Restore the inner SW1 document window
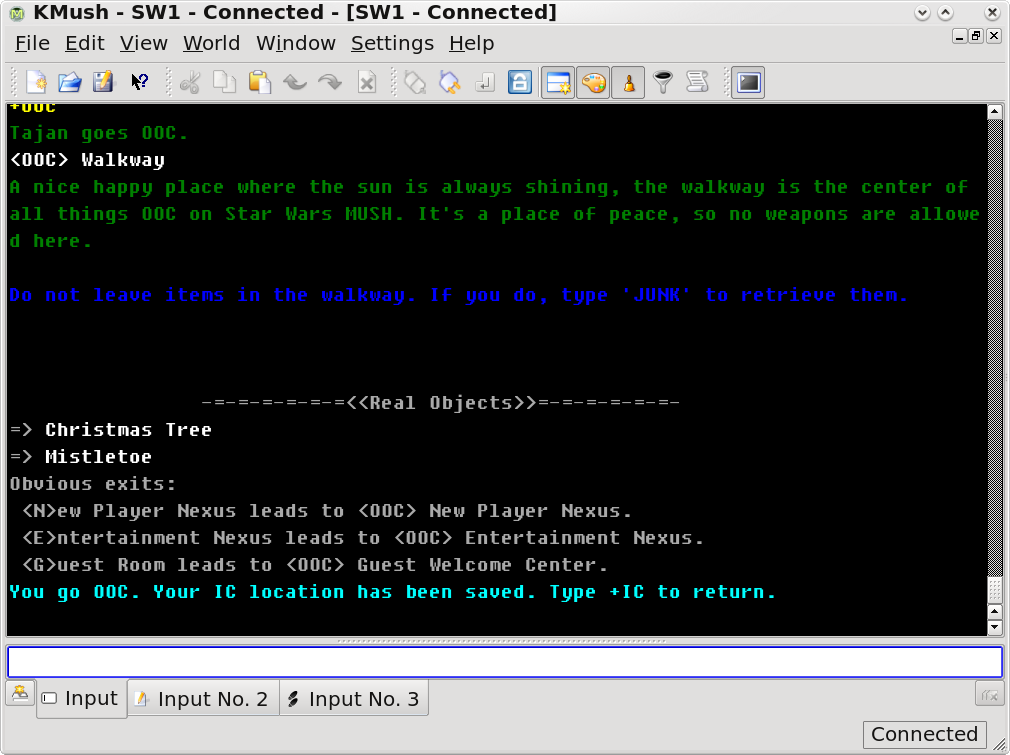 point(976,36)
